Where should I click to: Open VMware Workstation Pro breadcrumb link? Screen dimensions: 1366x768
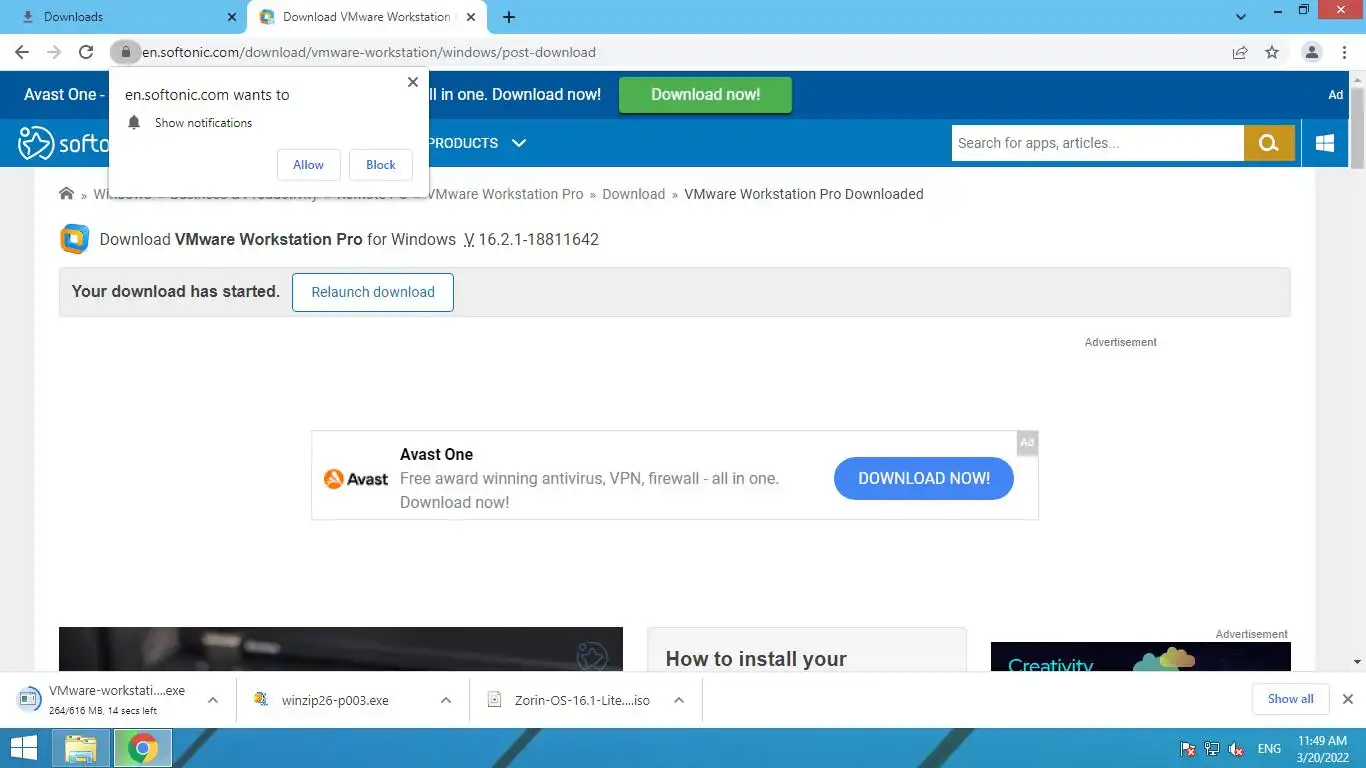[506, 194]
